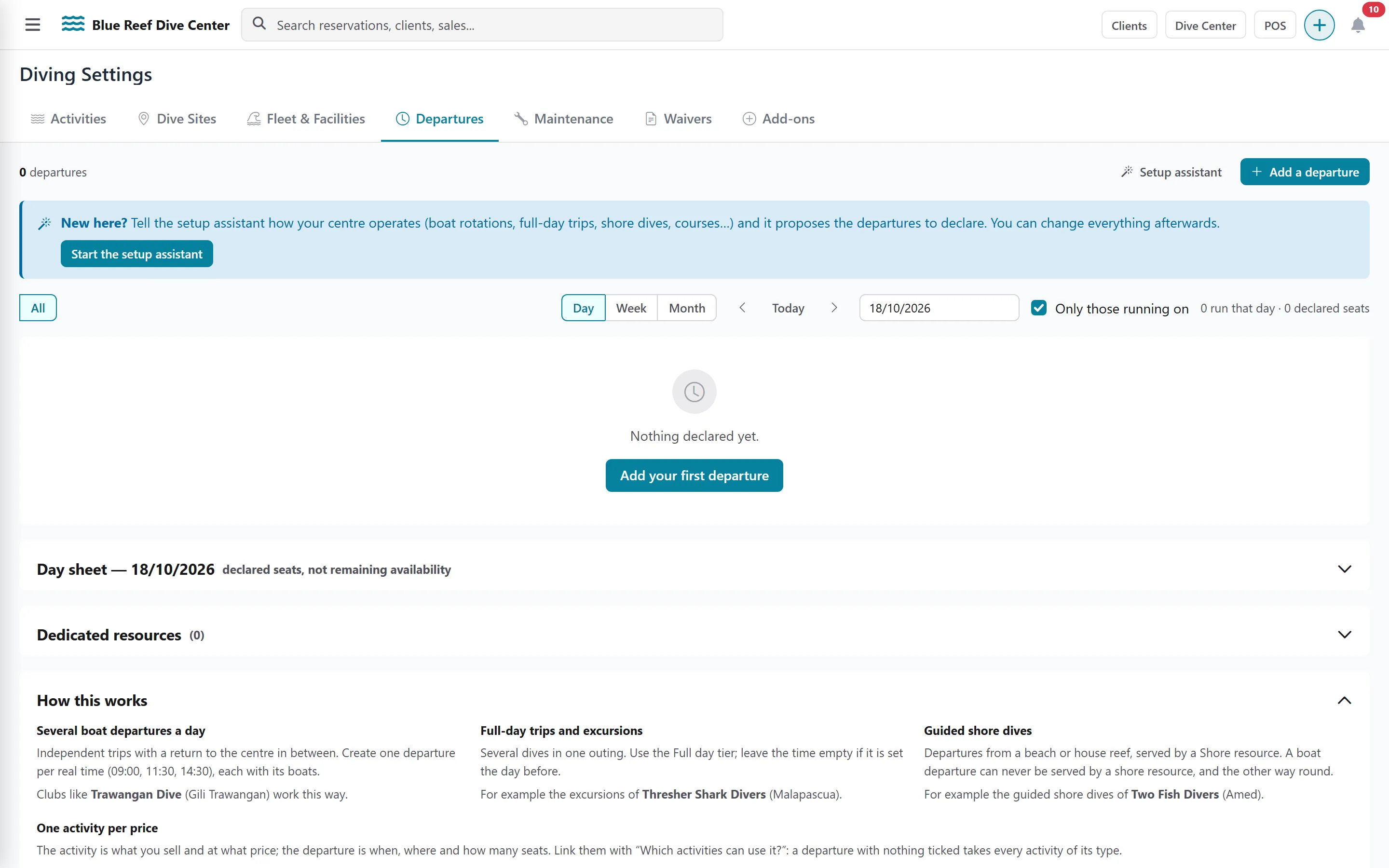This screenshot has width=1389, height=868.
Task: Click the magic wand icon in New here banner
Action: (x=45, y=223)
